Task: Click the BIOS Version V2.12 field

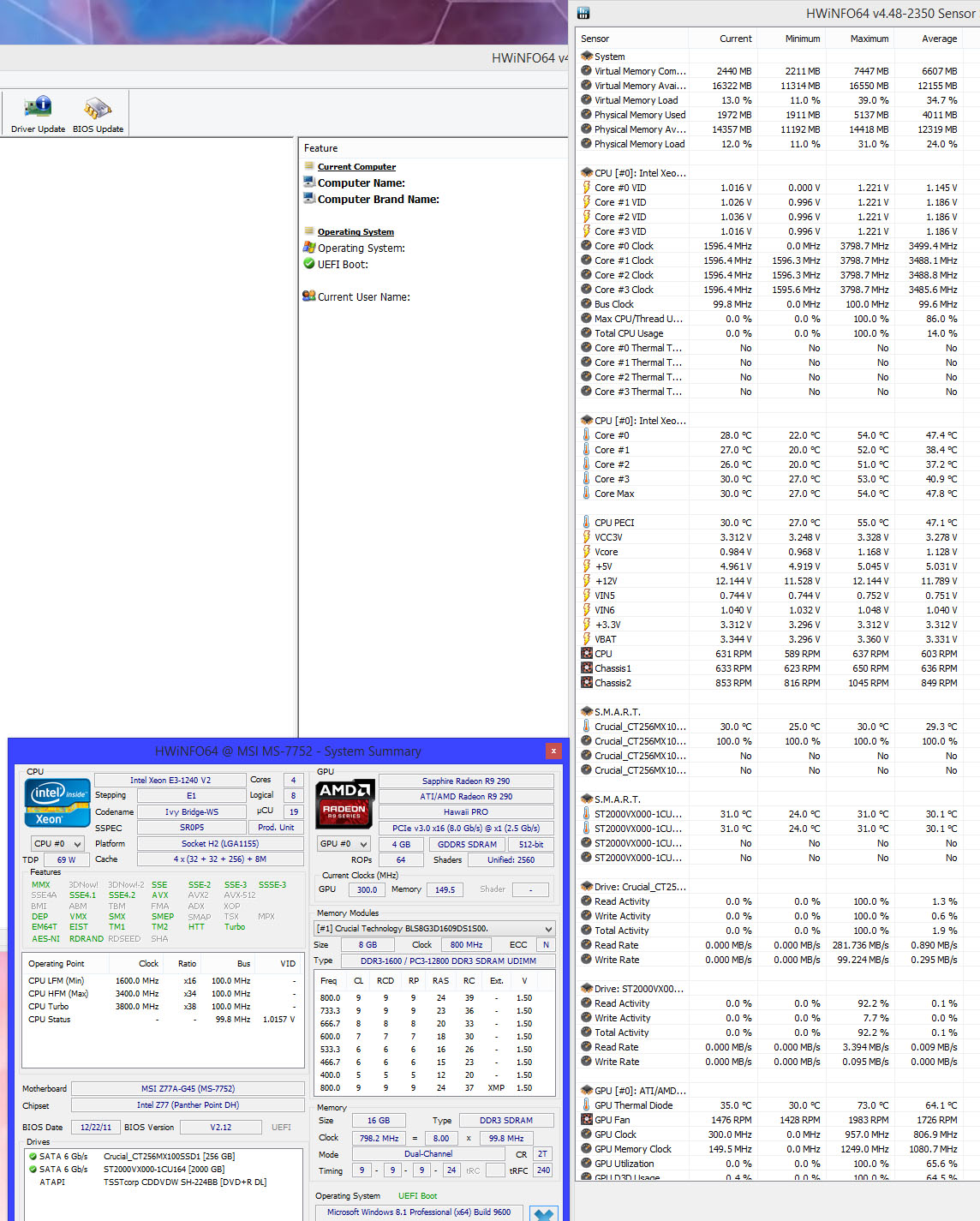Action: [221, 1128]
